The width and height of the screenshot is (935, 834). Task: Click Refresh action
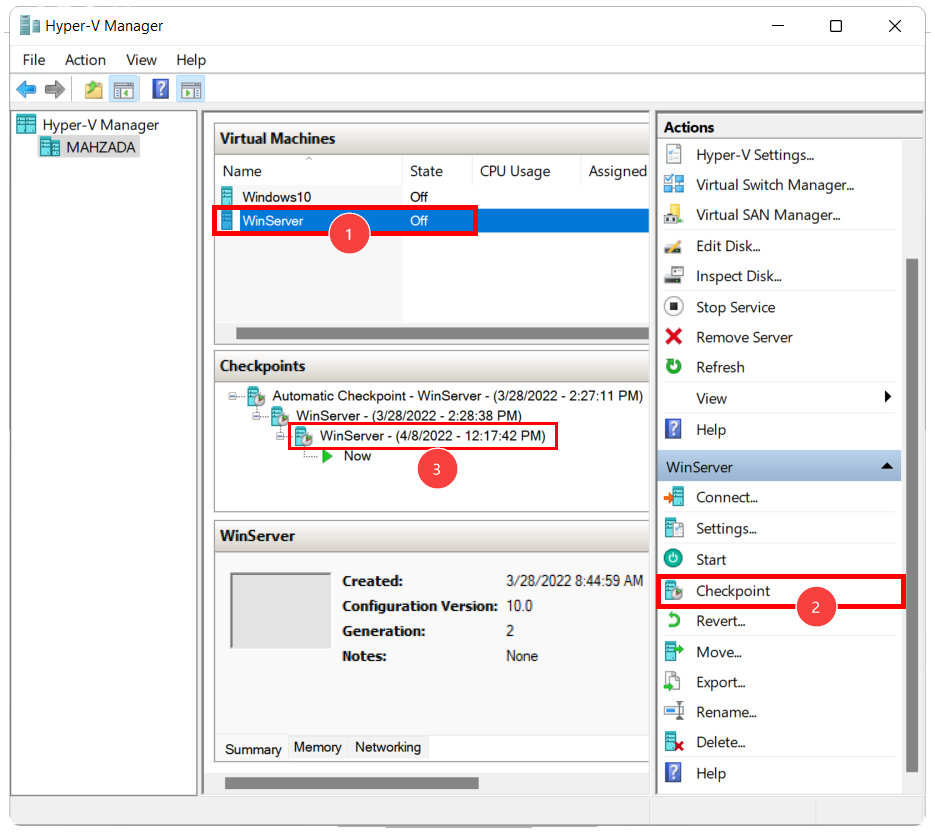pos(720,367)
